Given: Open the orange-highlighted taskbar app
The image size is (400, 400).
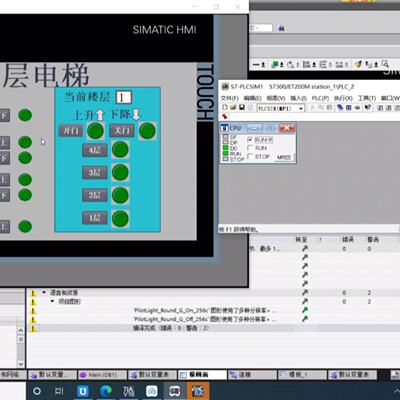Looking at the screenshot, I should tap(198, 391).
